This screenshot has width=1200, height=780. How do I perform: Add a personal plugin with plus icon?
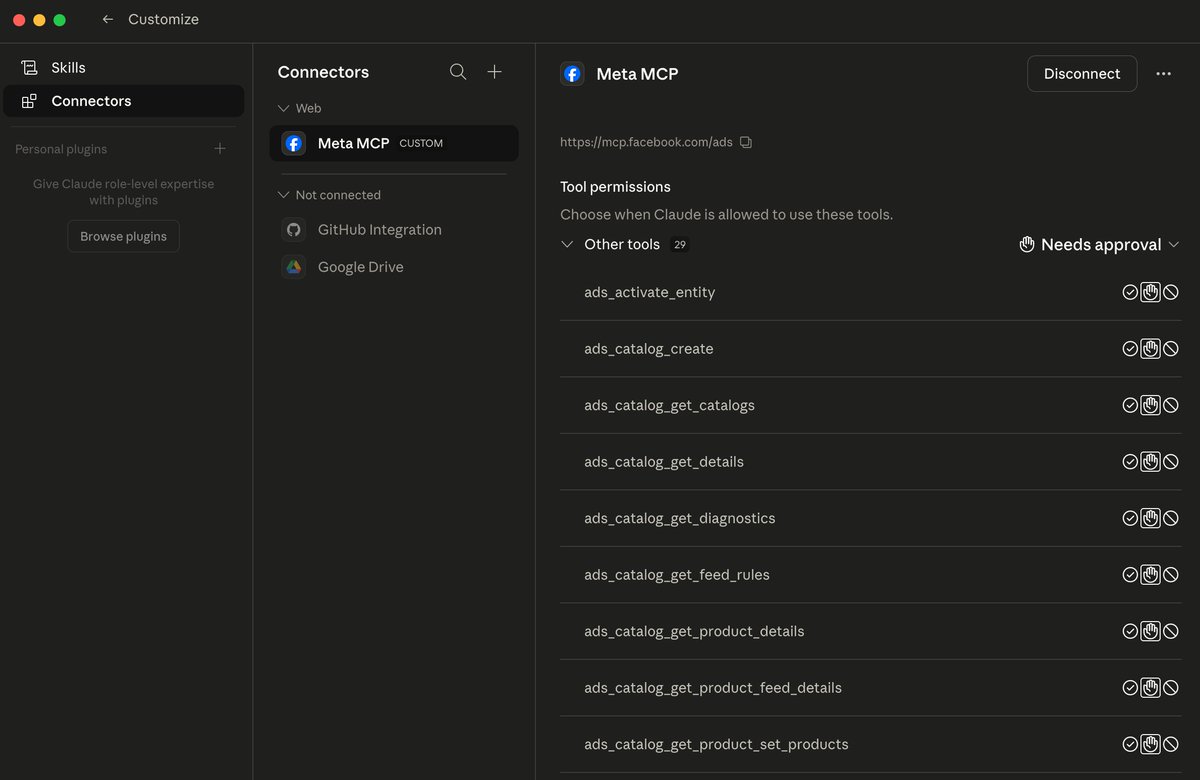pos(220,149)
